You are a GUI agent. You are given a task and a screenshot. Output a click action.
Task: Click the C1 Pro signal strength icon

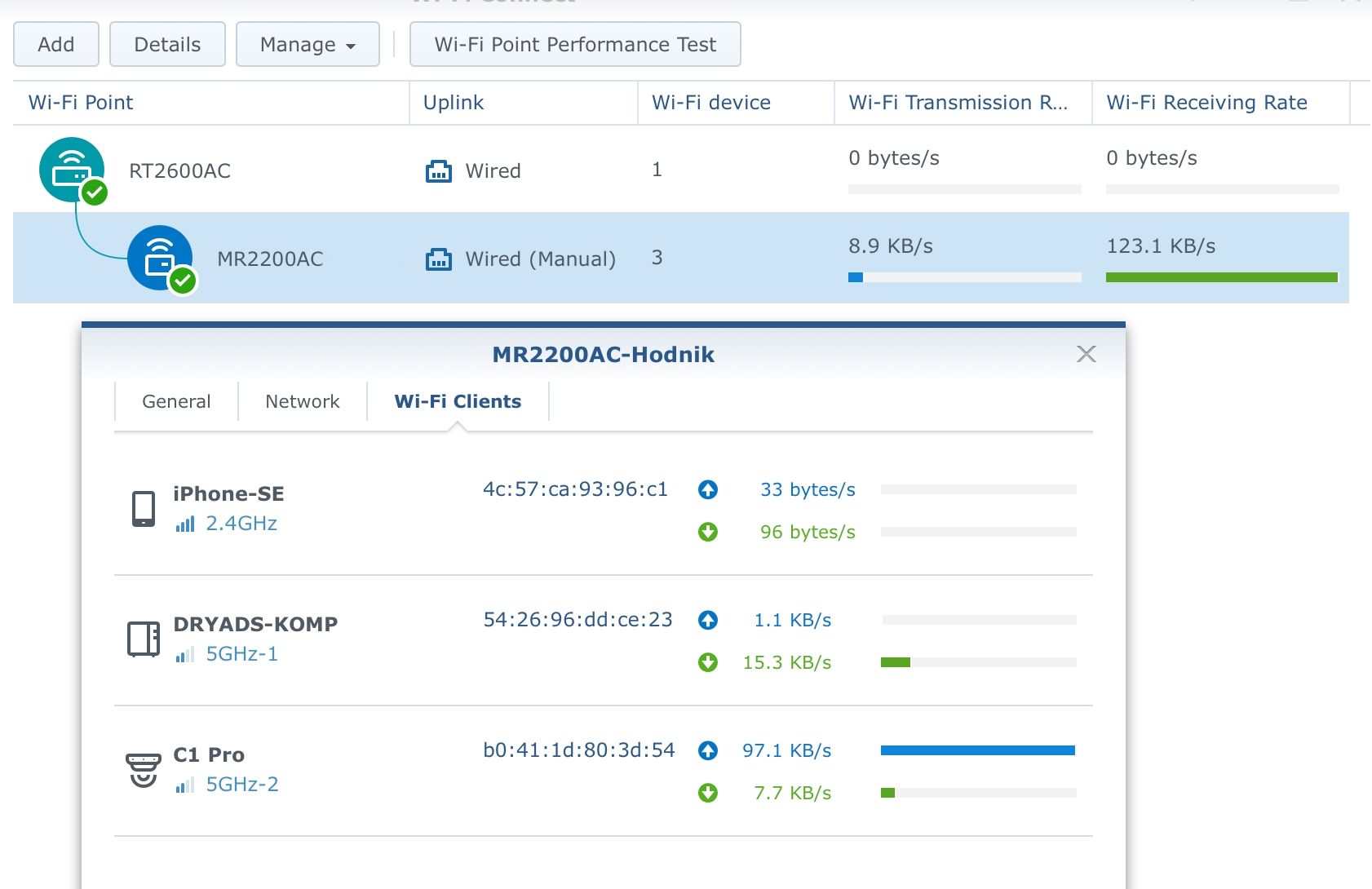pos(185,785)
